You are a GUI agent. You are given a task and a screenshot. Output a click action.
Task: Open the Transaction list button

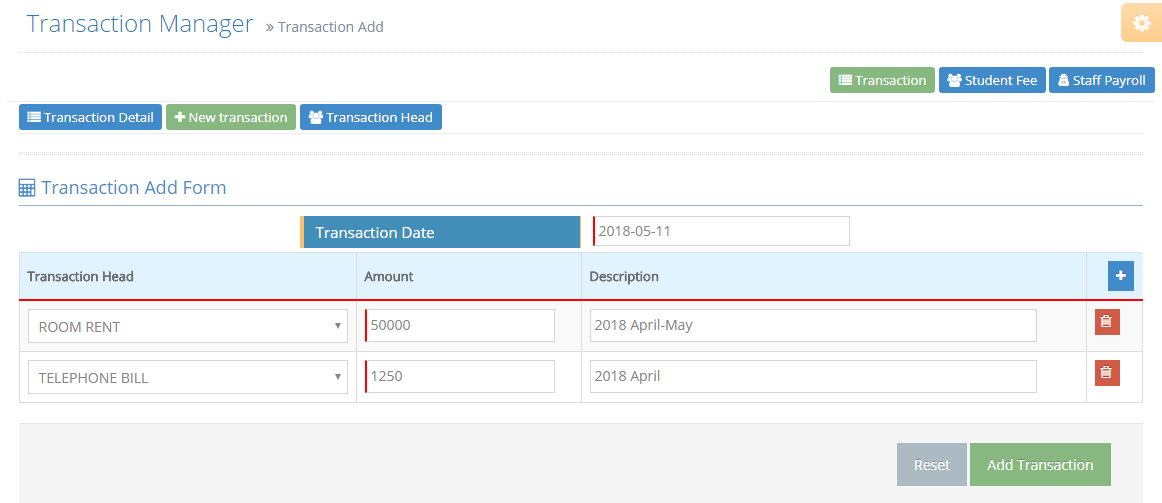pos(881,80)
